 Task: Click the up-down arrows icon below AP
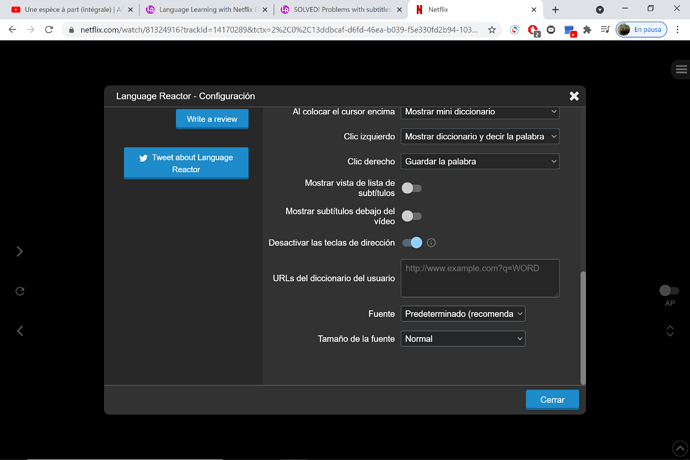pos(670,331)
